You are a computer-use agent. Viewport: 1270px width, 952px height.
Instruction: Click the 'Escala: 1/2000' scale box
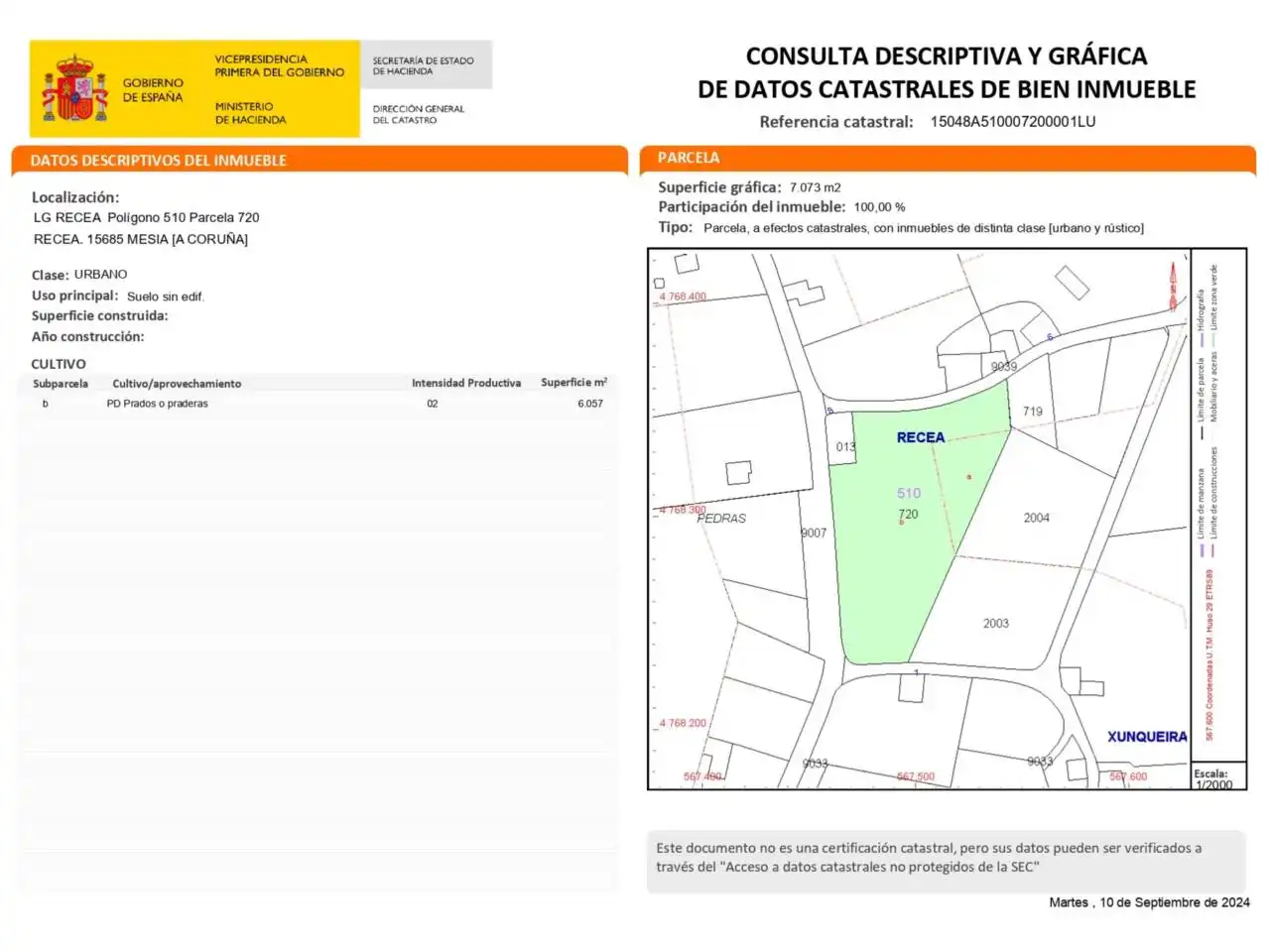point(1218,777)
